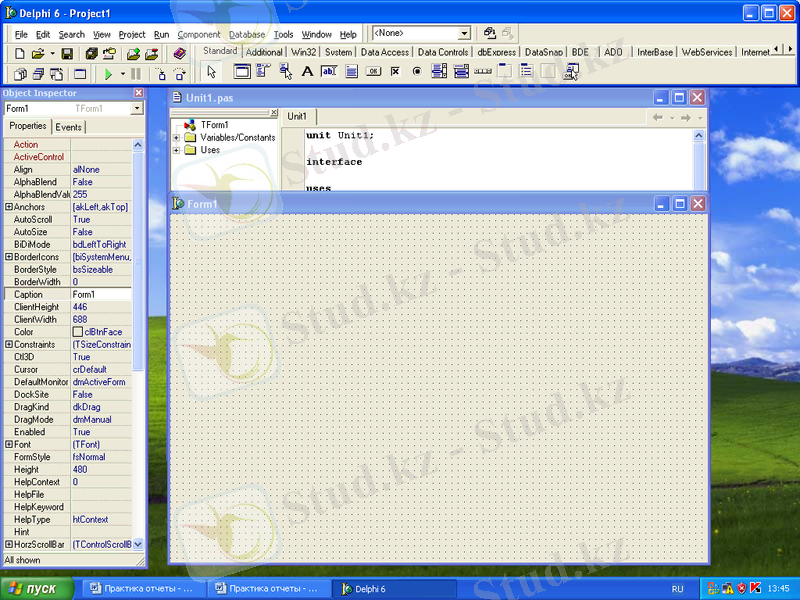
Task: Open Help contents book icon
Action: [x=180, y=54]
